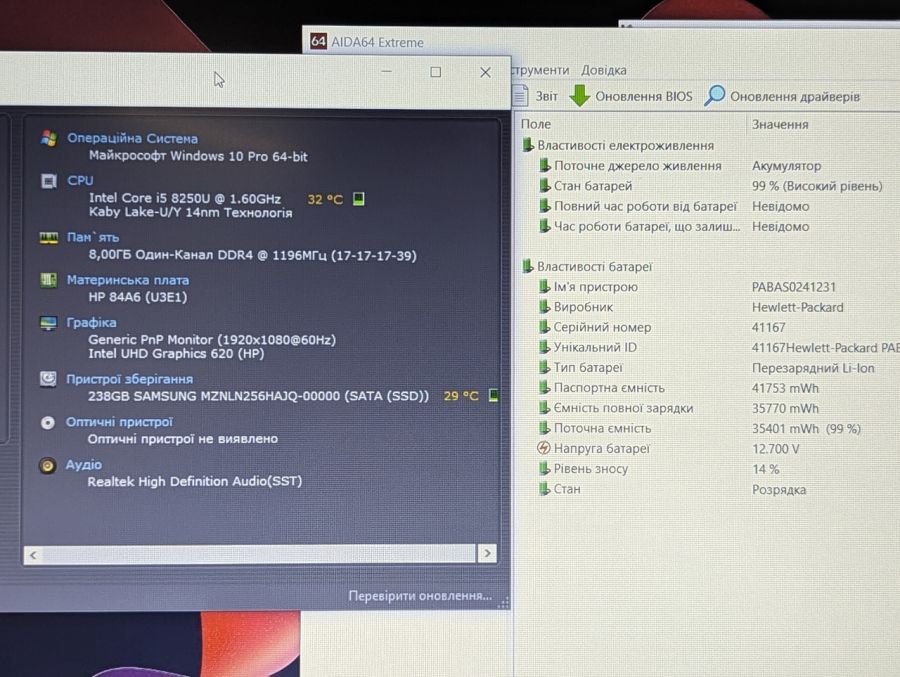Click the motherboard icon beside Материнська плата
900x677 pixels.
coord(49,280)
